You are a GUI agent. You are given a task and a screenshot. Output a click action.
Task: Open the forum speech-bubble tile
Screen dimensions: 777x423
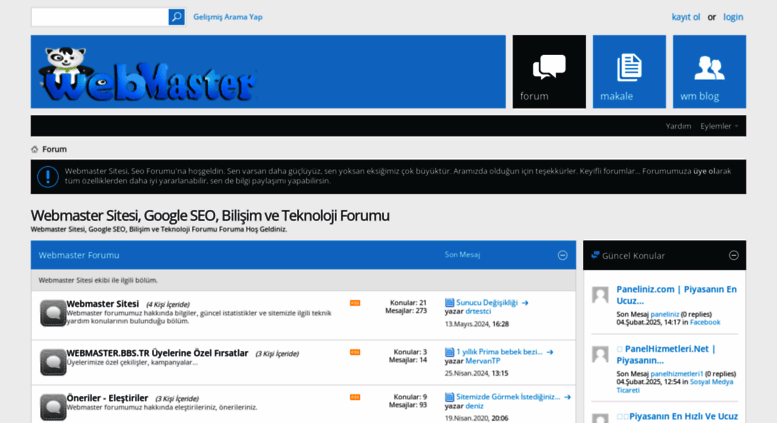point(549,71)
